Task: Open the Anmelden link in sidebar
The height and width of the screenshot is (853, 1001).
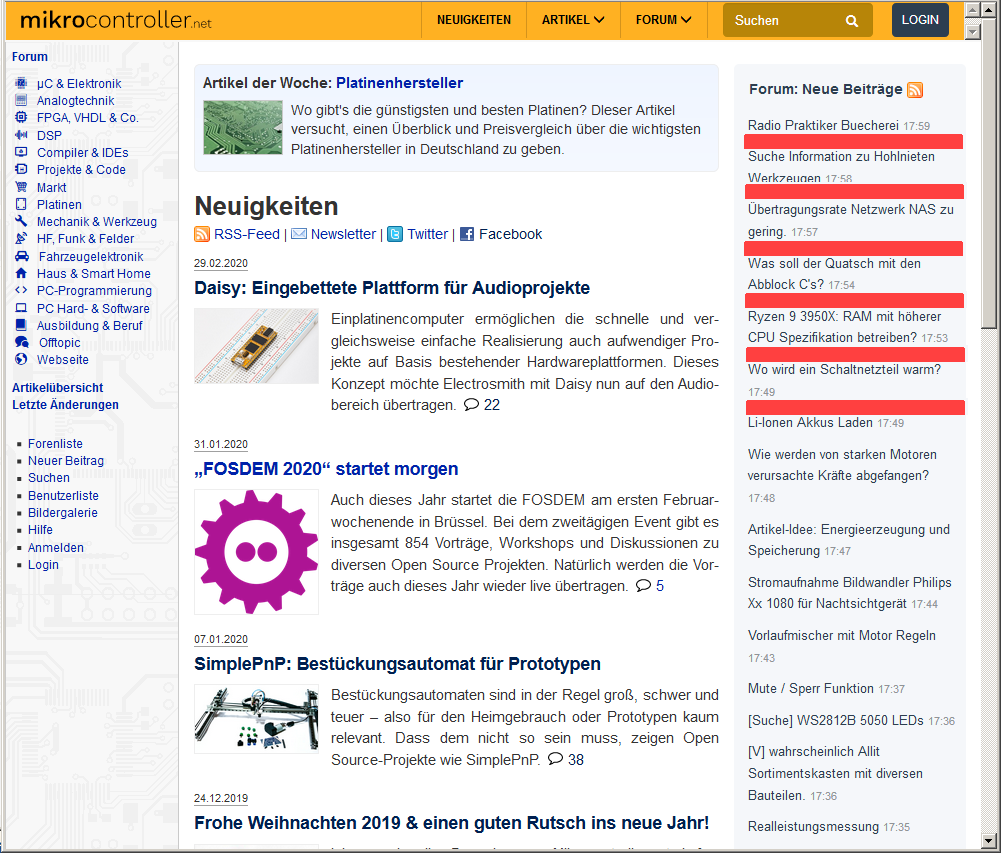Action: click(56, 548)
